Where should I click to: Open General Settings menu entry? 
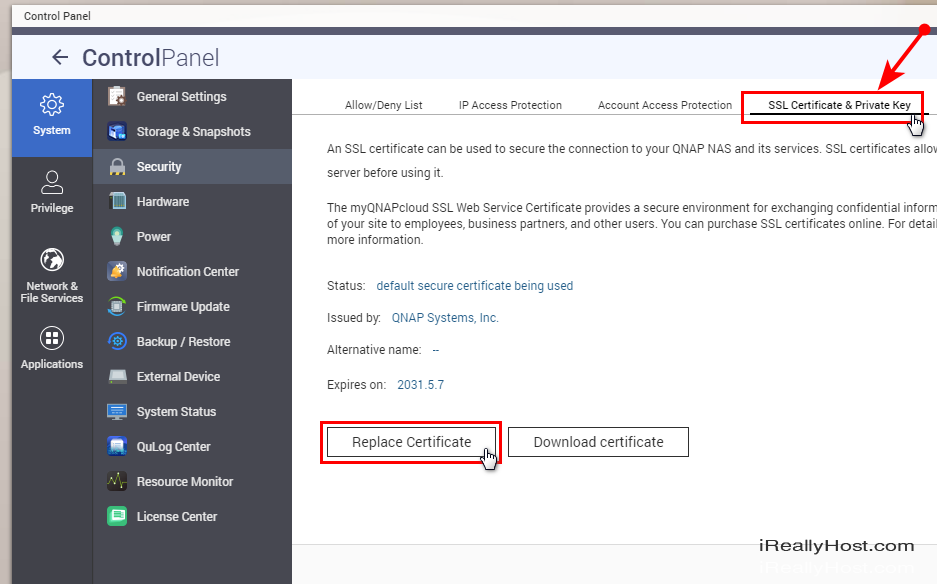click(x=182, y=97)
